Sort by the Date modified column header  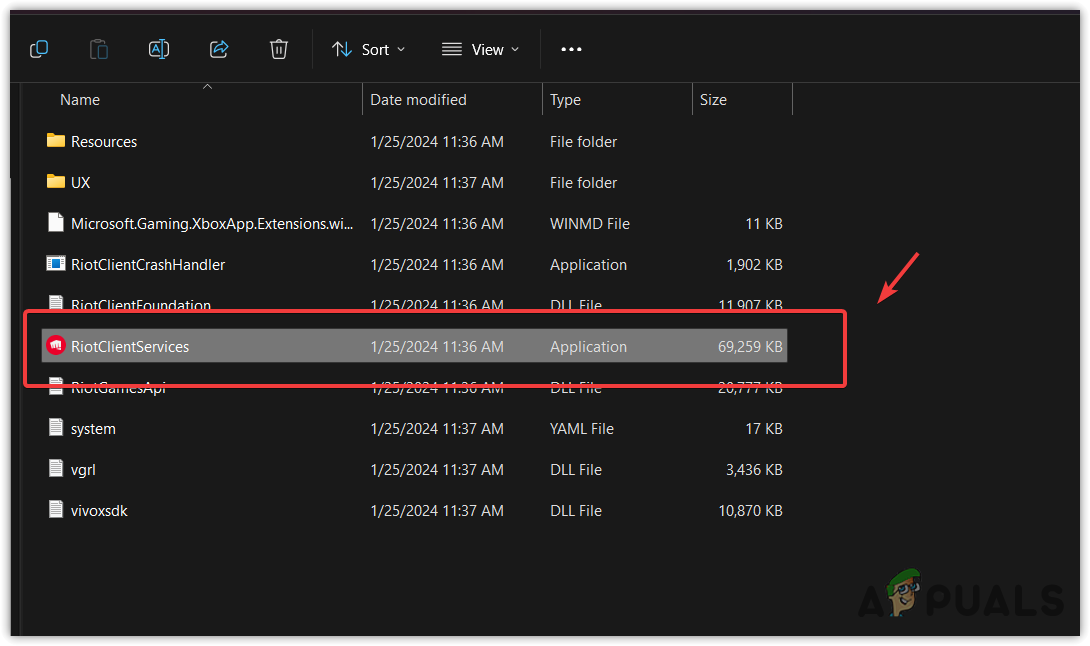tap(418, 100)
